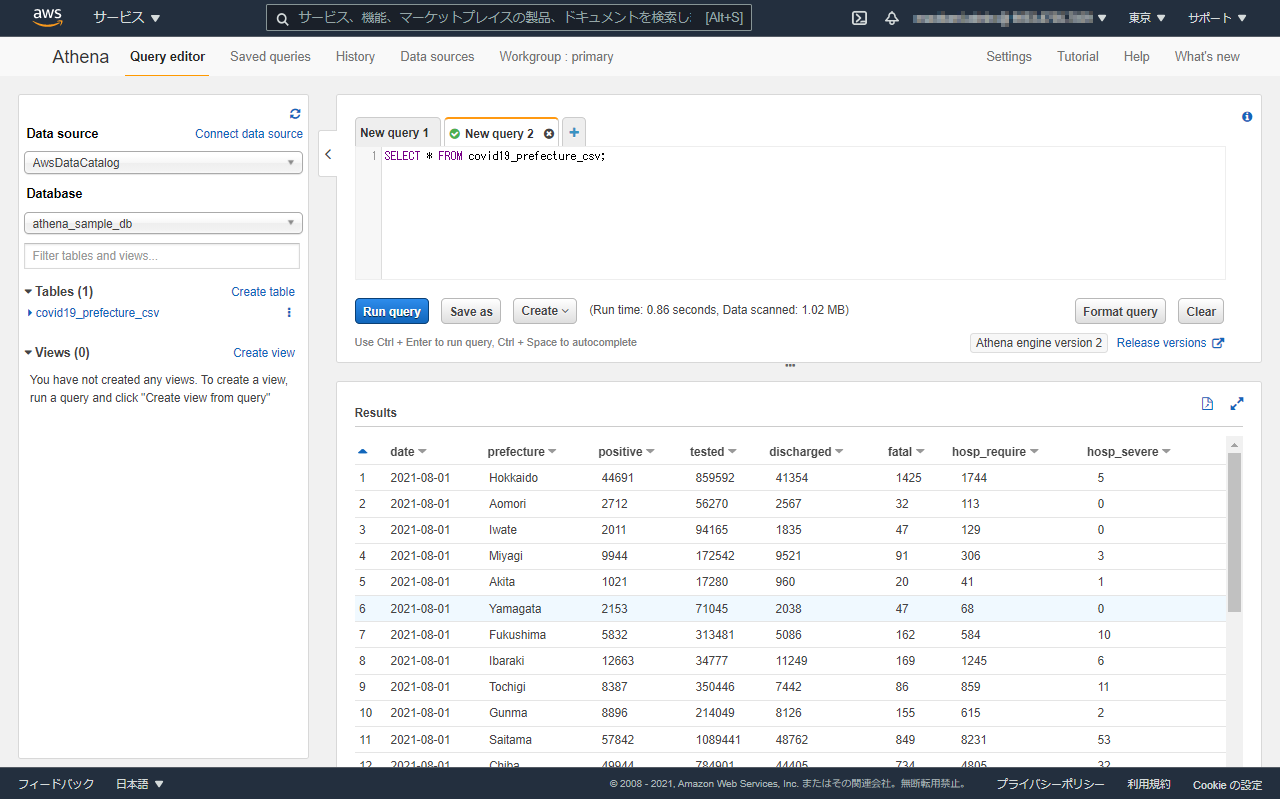Click the Filter tables and views field
1280x799 pixels.
point(162,256)
